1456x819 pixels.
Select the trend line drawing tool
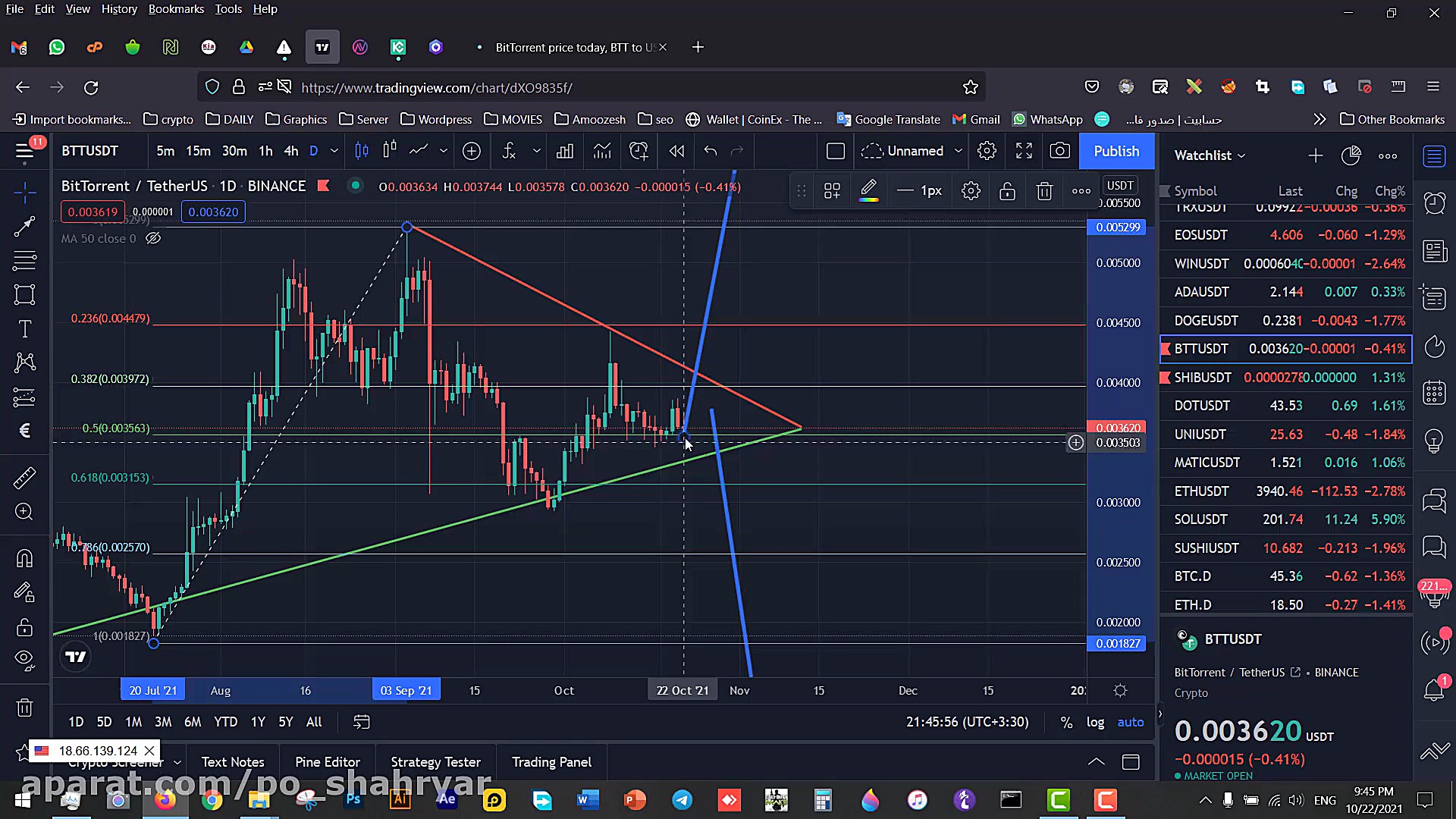tap(24, 226)
